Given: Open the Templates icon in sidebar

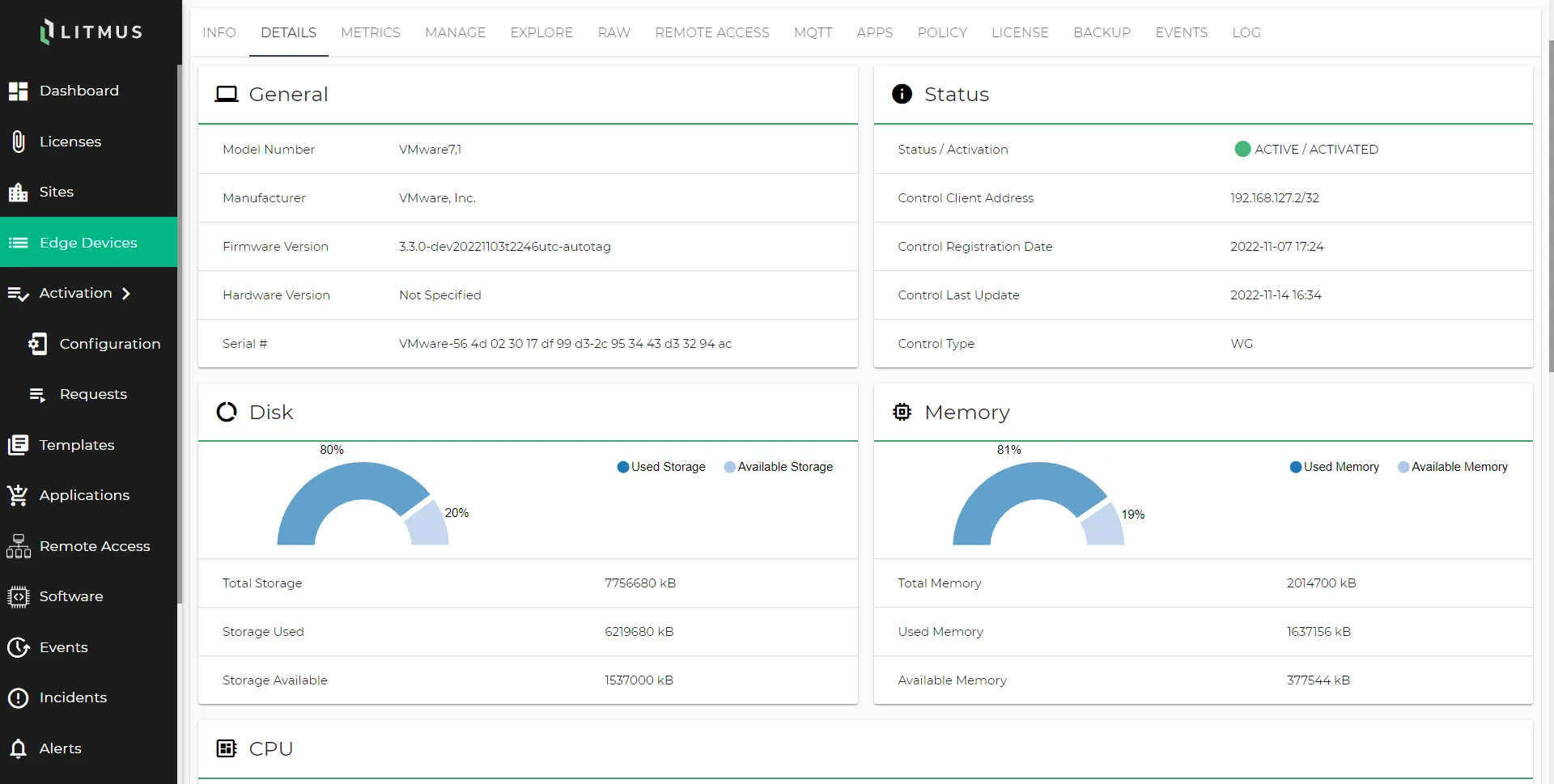Looking at the screenshot, I should pyautogui.click(x=18, y=445).
